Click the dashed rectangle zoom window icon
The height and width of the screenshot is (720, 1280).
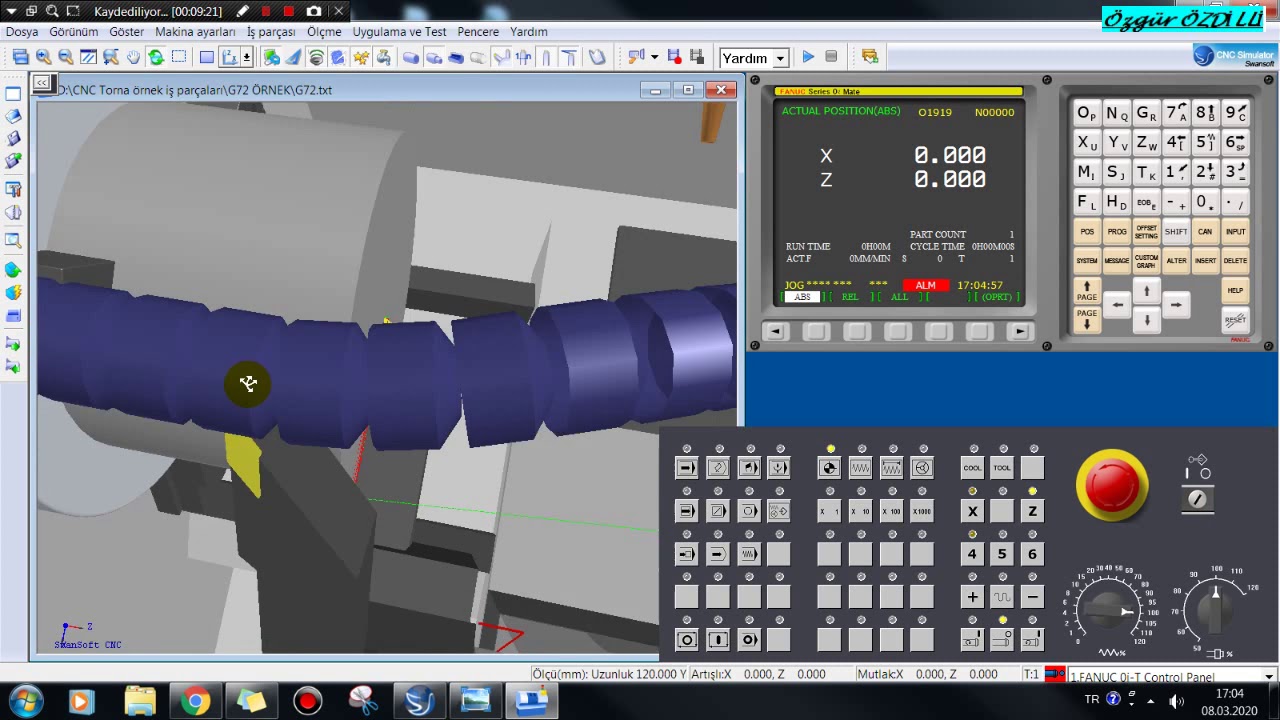[178, 57]
